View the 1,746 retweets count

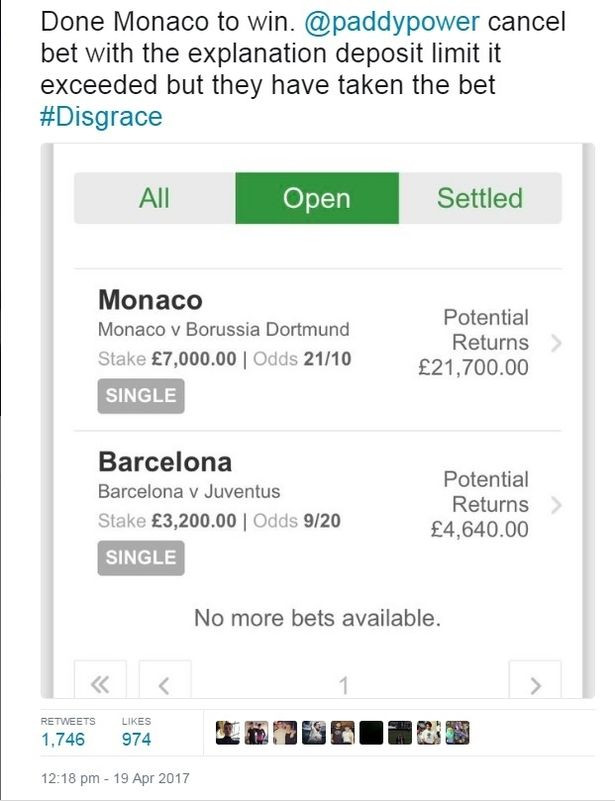click(63, 740)
